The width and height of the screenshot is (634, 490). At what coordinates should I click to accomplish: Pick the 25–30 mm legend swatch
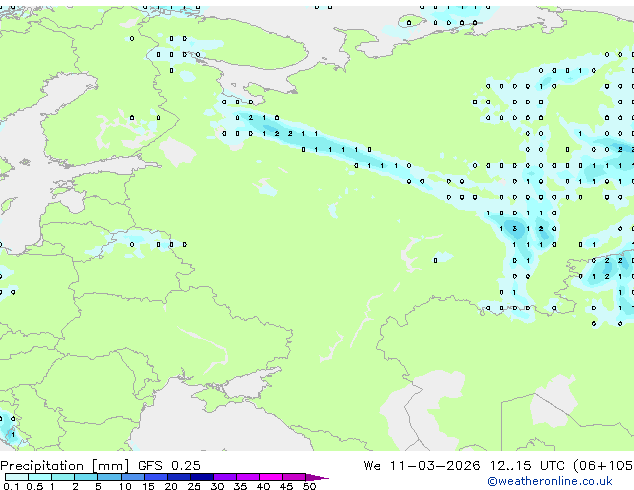tap(201, 477)
